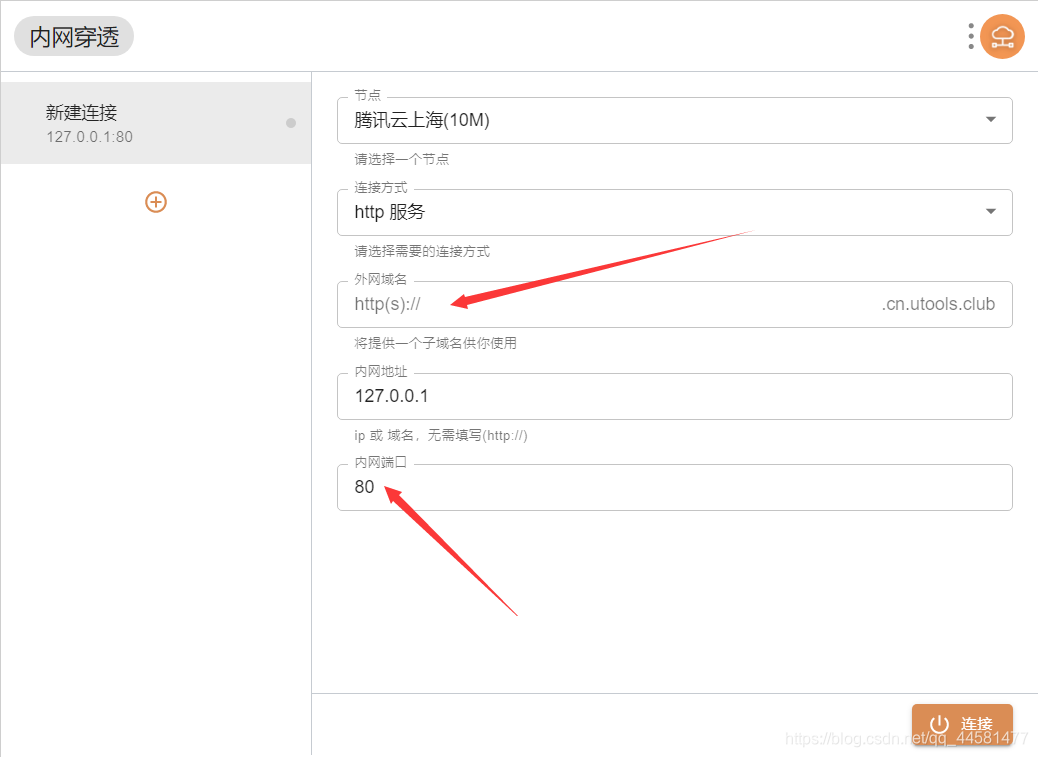Open the three-dot options menu

click(x=970, y=36)
